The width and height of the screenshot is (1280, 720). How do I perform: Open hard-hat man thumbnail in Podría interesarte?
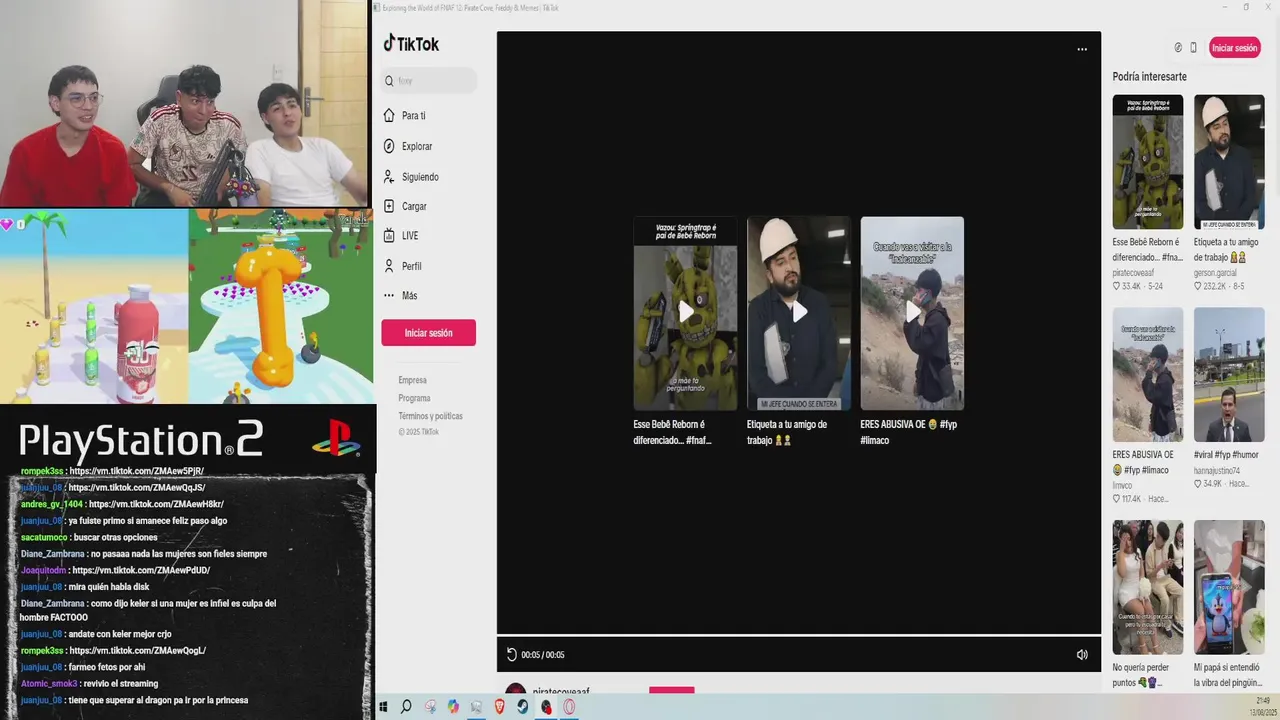click(1229, 162)
